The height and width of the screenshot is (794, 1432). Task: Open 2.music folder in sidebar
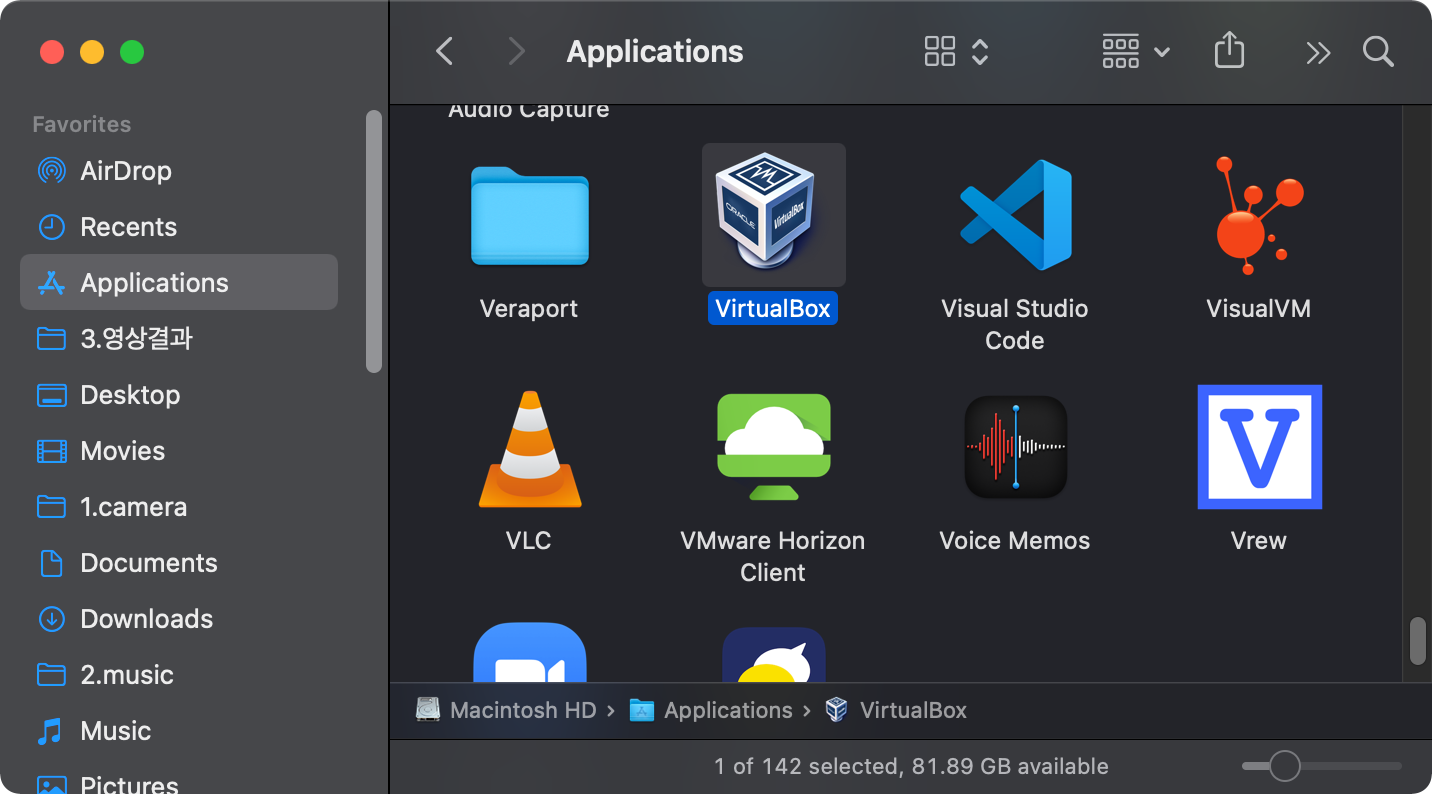point(179,675)
